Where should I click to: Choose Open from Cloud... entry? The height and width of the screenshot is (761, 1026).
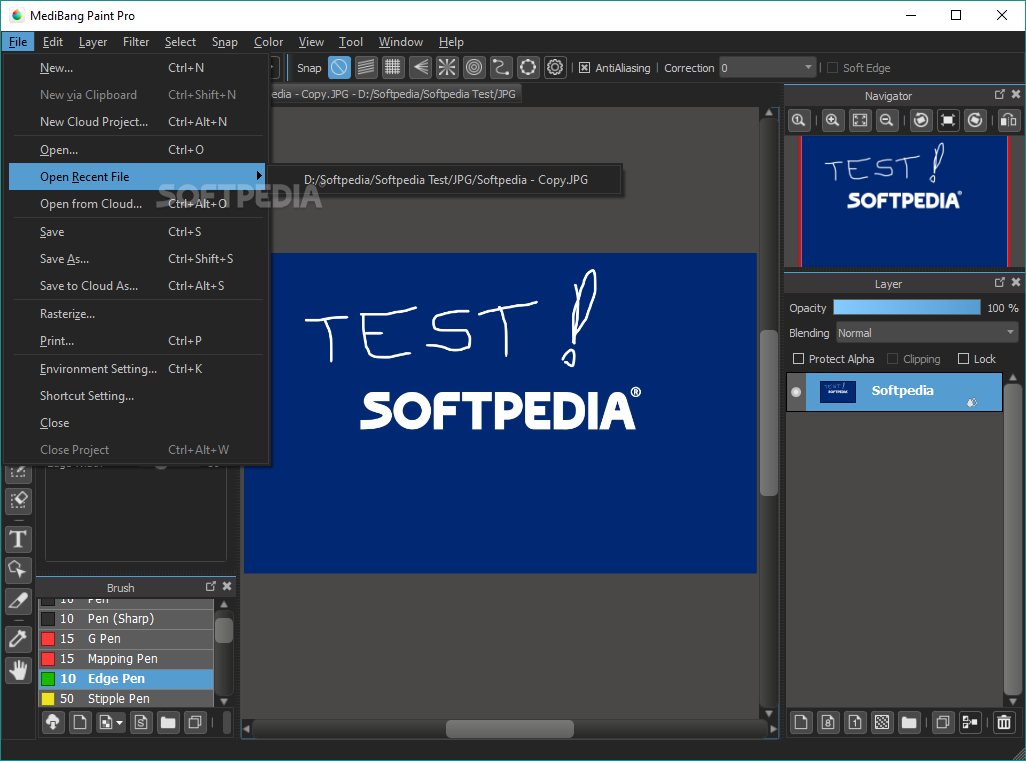137,204
